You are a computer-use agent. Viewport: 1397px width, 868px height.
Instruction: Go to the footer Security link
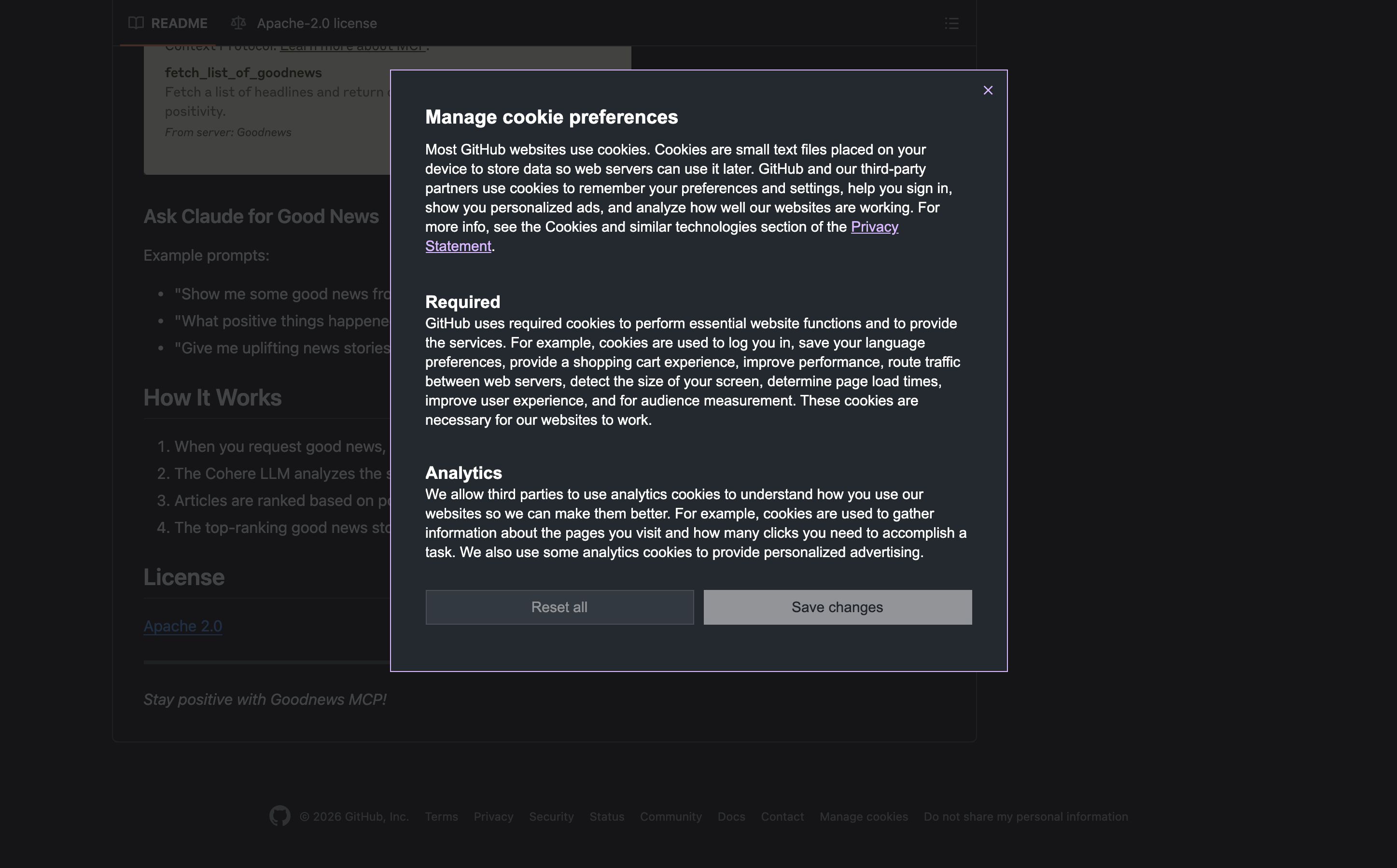[551, 816]
